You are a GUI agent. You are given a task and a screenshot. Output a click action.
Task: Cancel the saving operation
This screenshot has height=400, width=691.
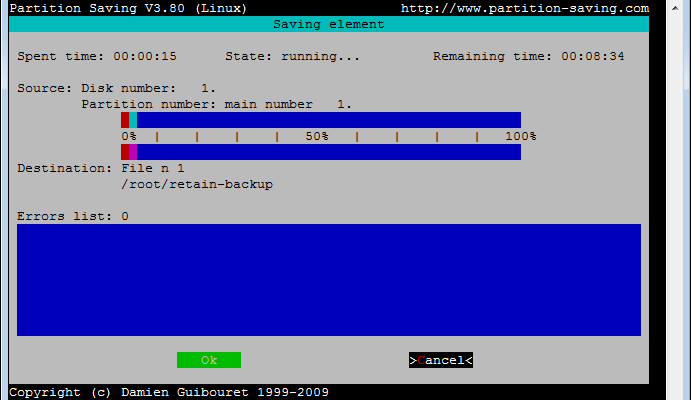[441, 360]
